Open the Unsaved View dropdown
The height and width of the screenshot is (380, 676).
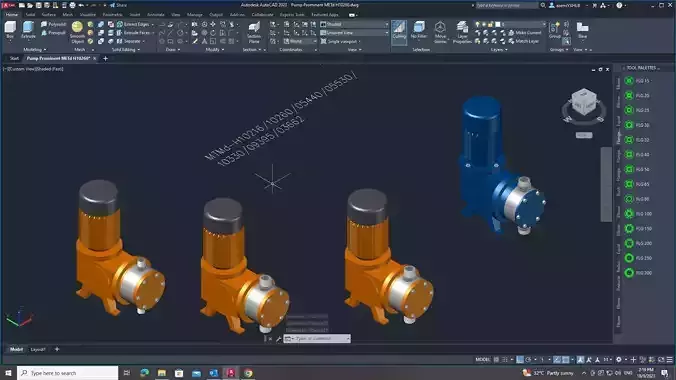point(354,33)
